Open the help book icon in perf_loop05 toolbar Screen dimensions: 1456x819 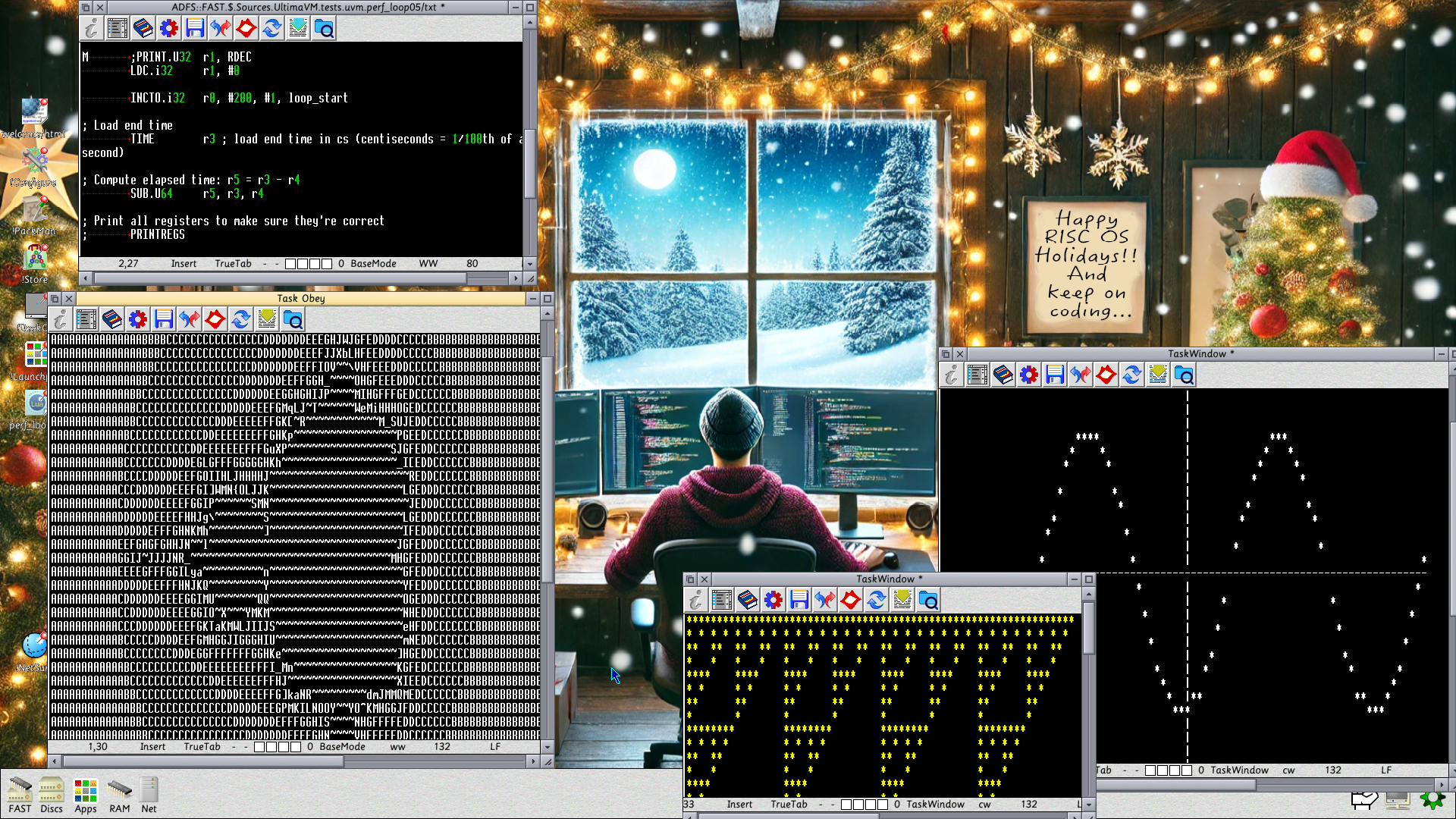[x=143, y=29]
